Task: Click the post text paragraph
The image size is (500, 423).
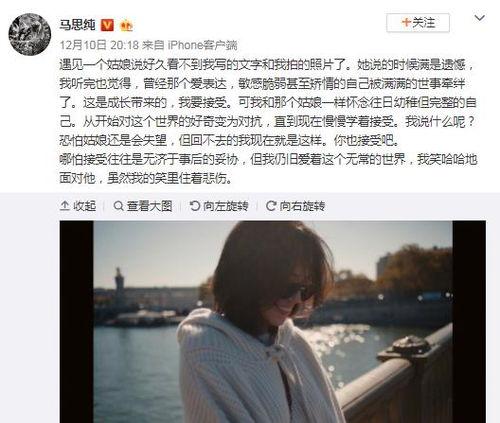Action: 268,122
